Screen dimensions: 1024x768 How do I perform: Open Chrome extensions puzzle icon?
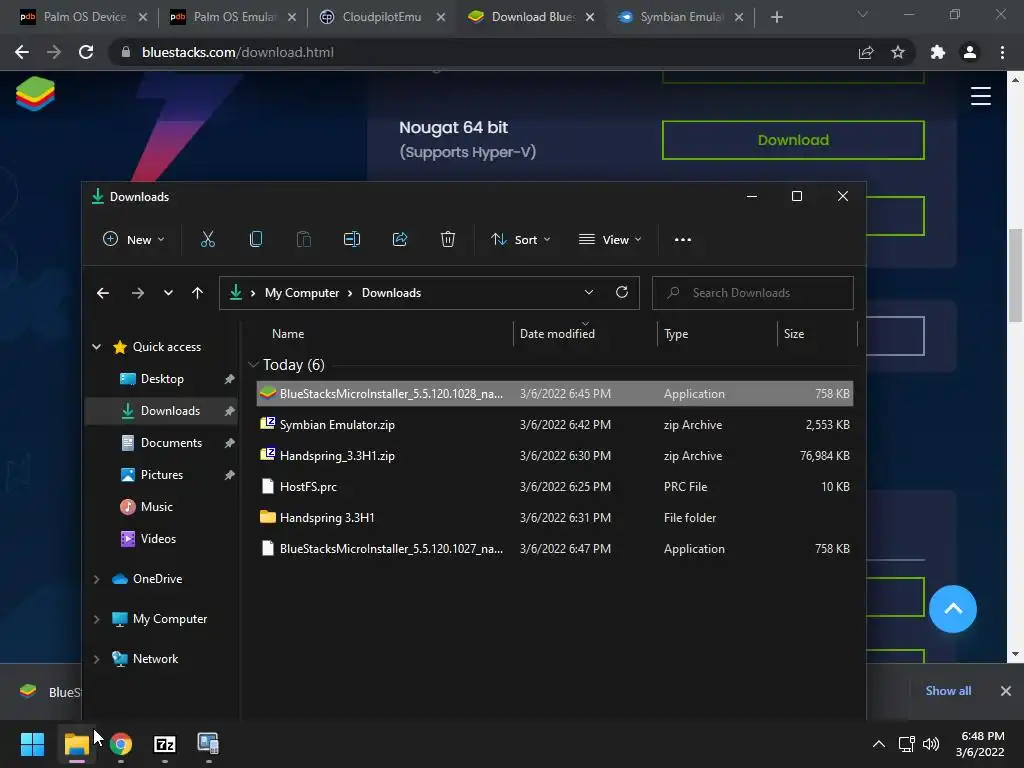(x=938, y=52)
